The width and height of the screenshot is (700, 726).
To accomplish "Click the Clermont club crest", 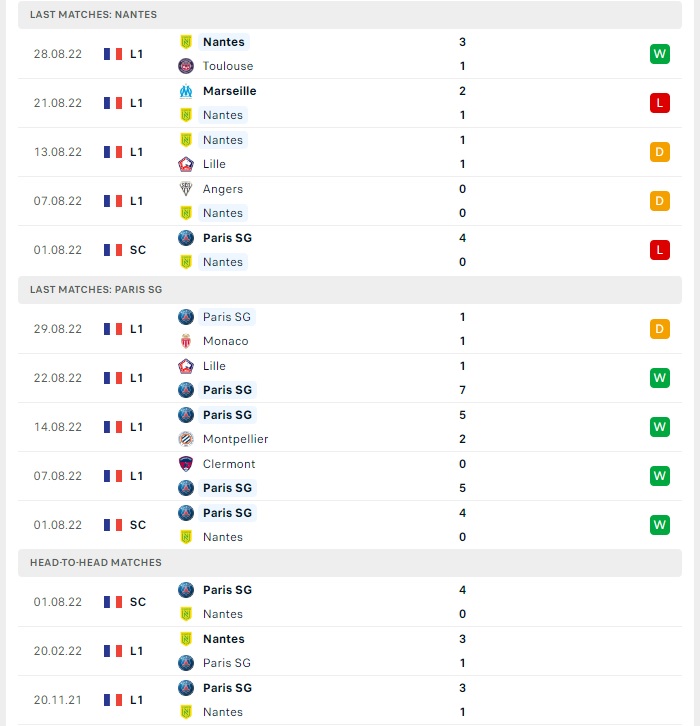I will [x=186, y=464].
